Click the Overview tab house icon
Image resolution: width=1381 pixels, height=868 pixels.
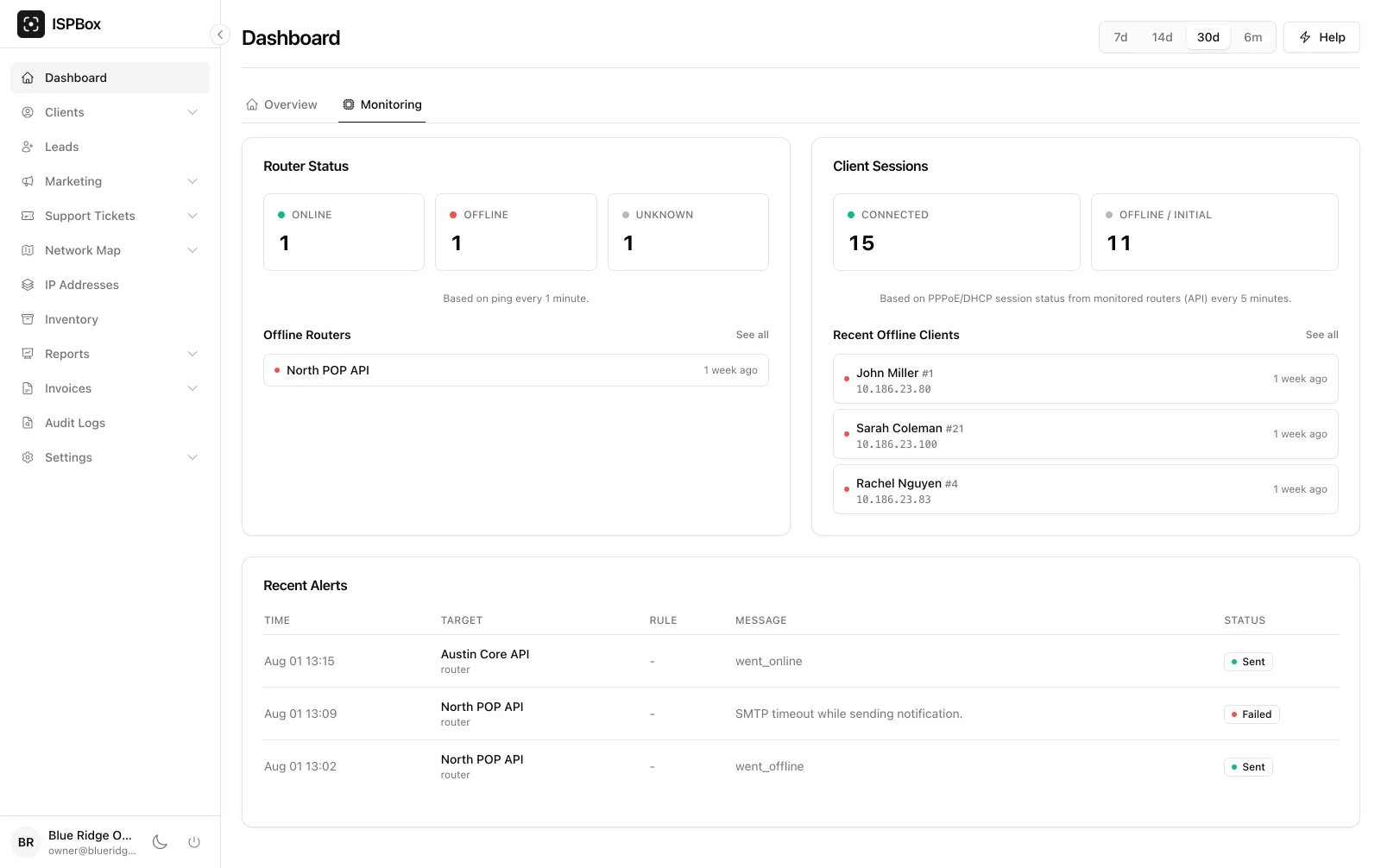click(x=252, y=104)
